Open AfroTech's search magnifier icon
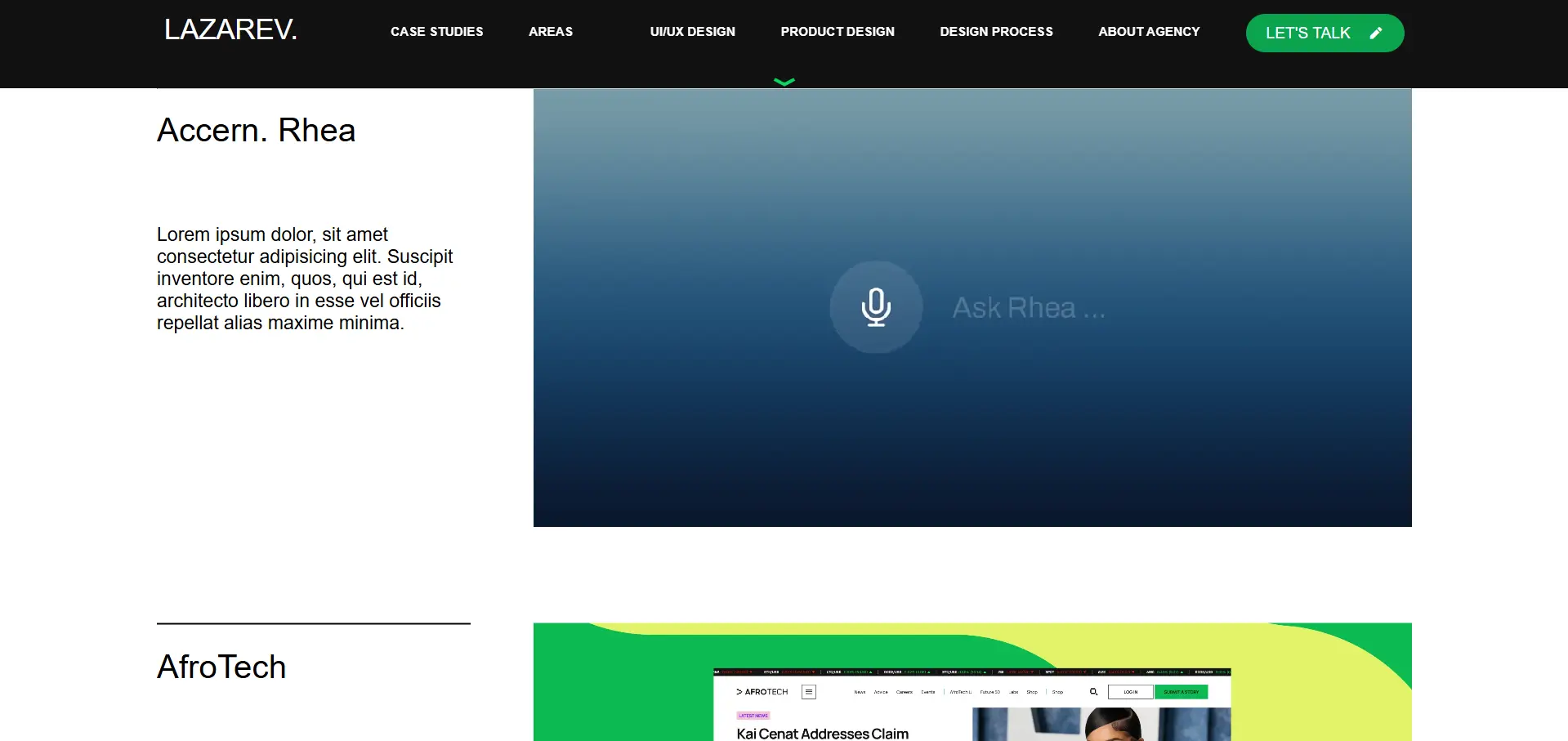The height and width of the screenshot is (741, 1568). (1093, 691)
